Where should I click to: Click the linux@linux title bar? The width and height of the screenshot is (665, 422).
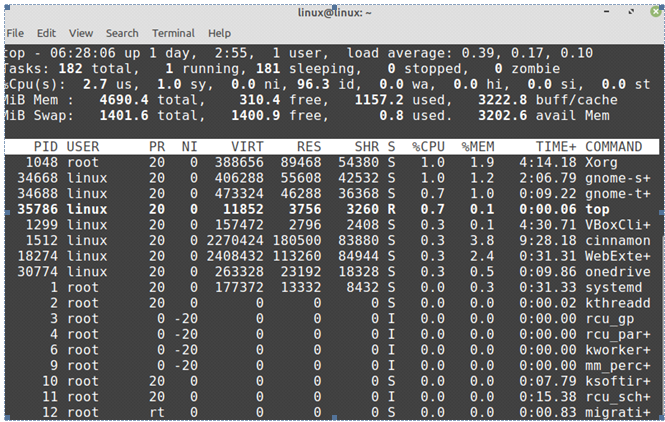pos(335,13)
